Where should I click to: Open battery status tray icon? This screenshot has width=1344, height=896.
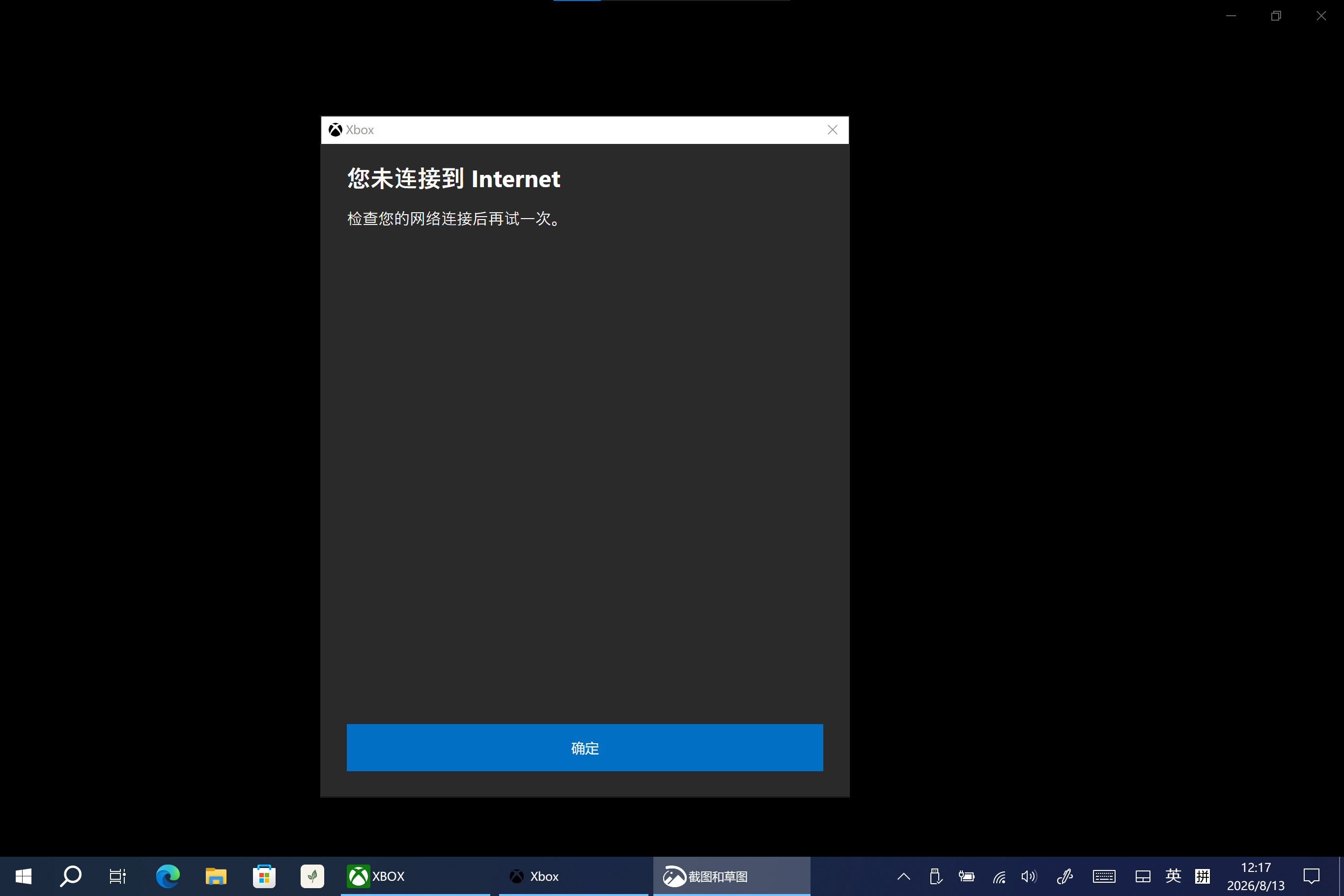[x=966, y=876]
